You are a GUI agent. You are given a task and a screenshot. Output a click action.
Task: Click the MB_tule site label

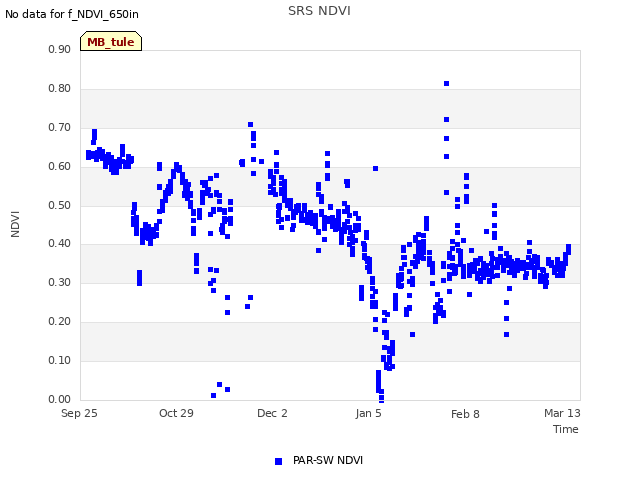pyautogui.click(x=111, y=42)
